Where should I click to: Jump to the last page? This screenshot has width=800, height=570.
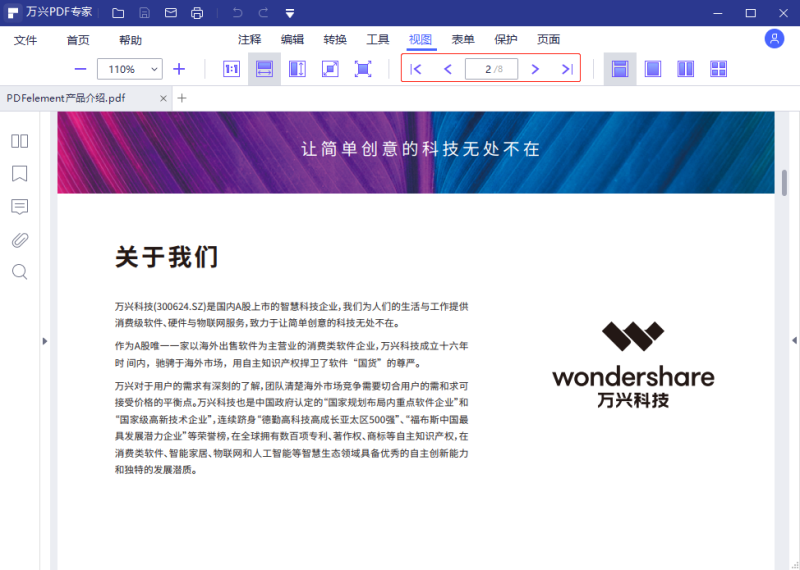point(567,69)
